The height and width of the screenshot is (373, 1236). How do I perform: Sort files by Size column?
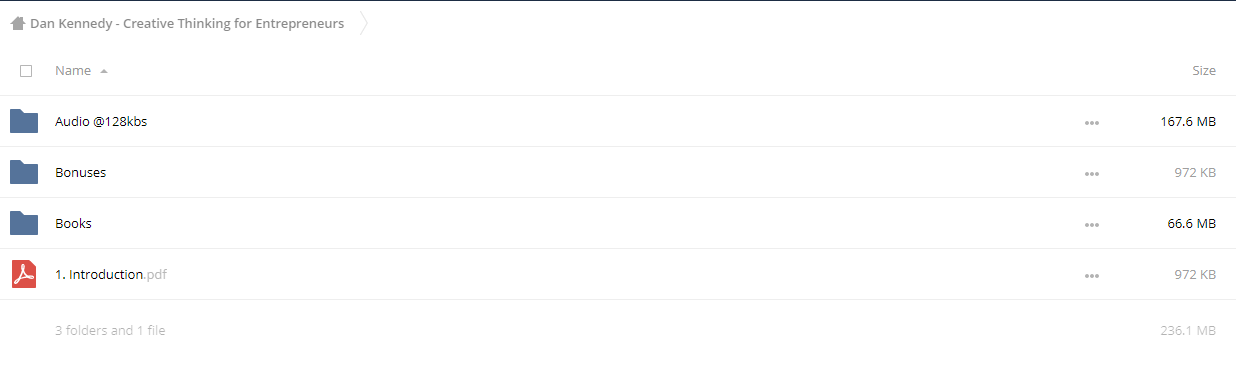(x=1204, y=71)
